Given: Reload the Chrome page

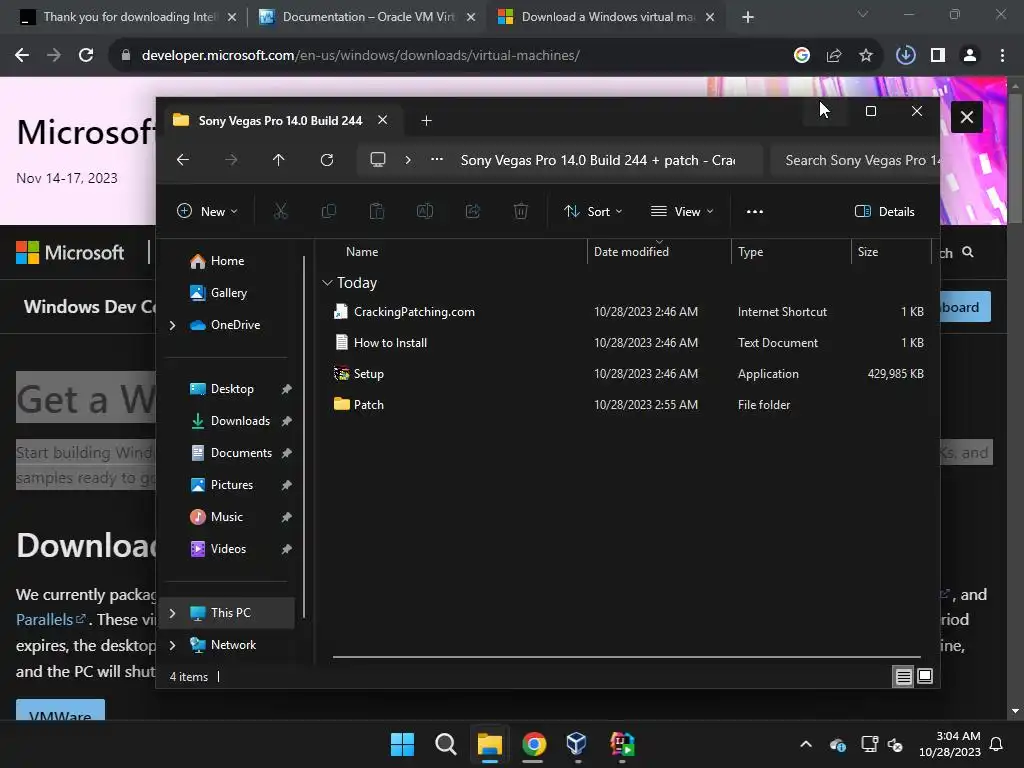Looking at the screenshot, I should click(x=86, y=56).
